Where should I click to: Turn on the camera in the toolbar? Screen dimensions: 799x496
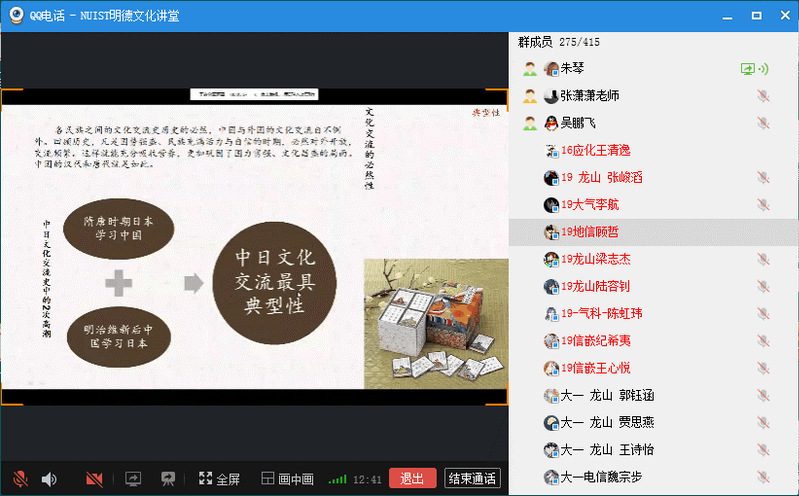click(95, 479)
